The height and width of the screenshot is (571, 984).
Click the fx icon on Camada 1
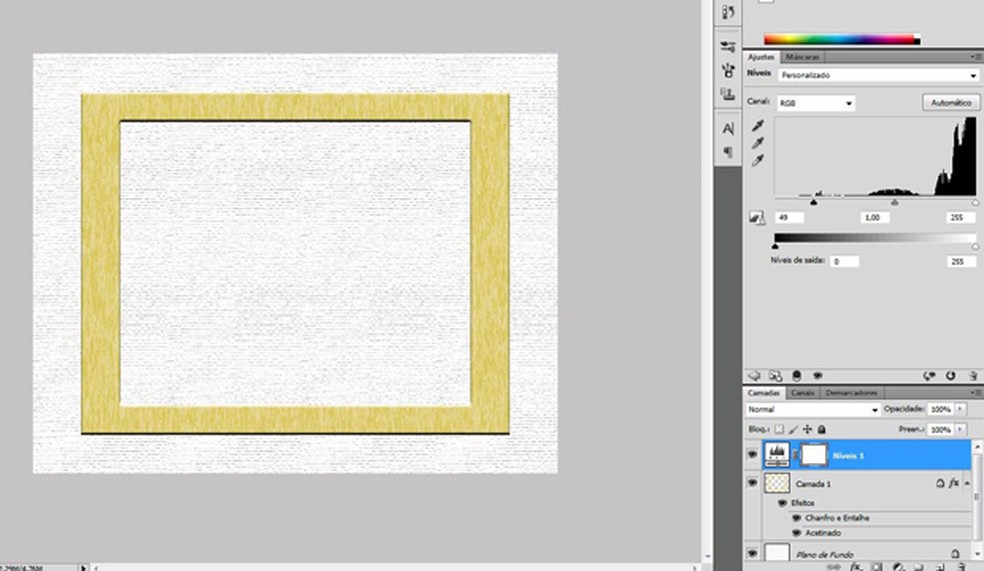pos(954,483)
